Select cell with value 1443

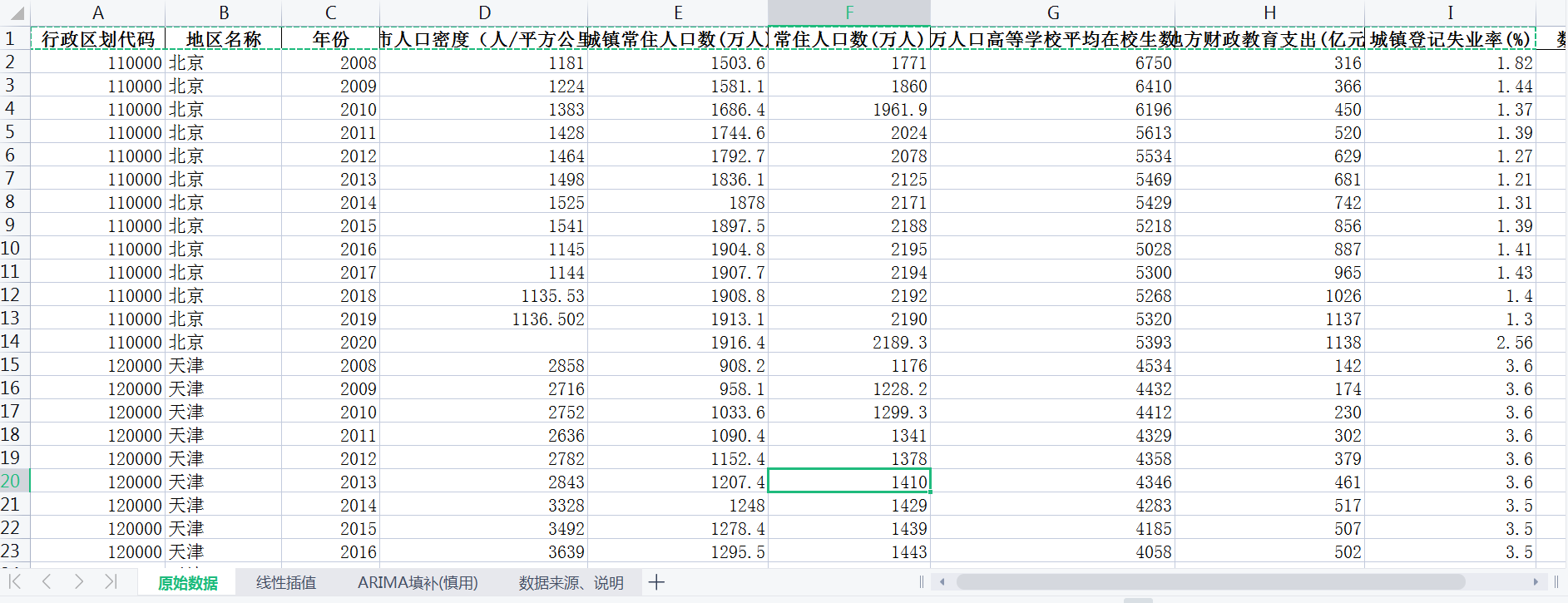tap(849, 551)
